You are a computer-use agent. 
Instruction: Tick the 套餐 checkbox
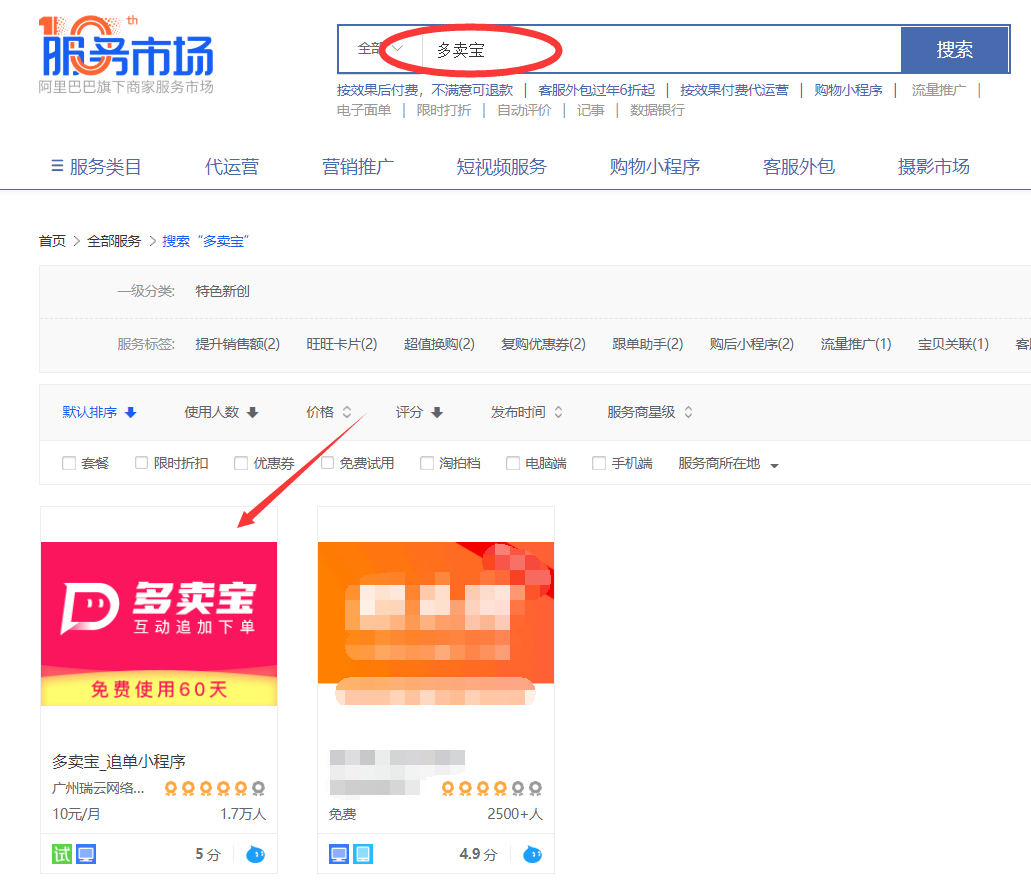(68, 463)
